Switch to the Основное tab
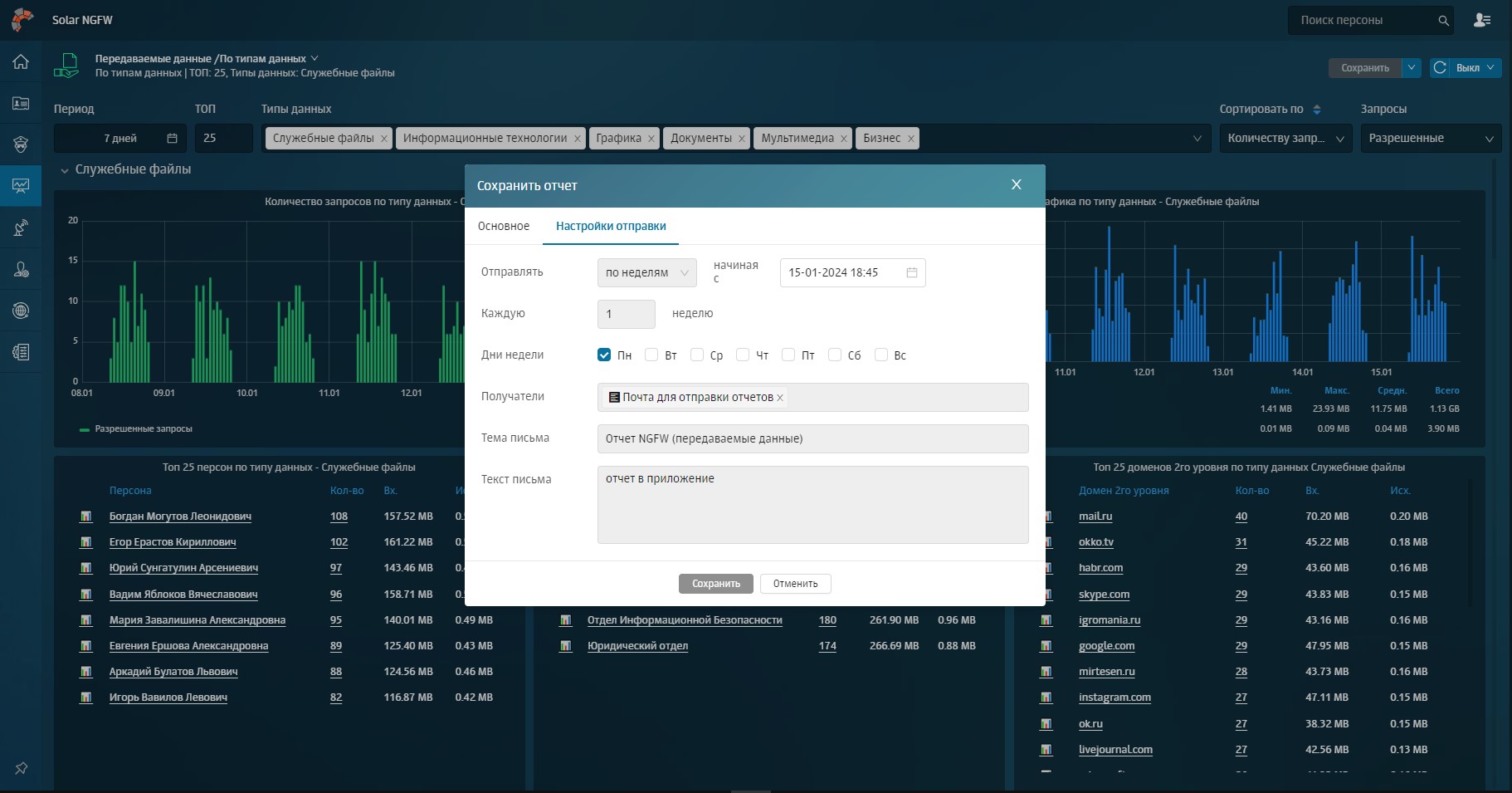 503,226
